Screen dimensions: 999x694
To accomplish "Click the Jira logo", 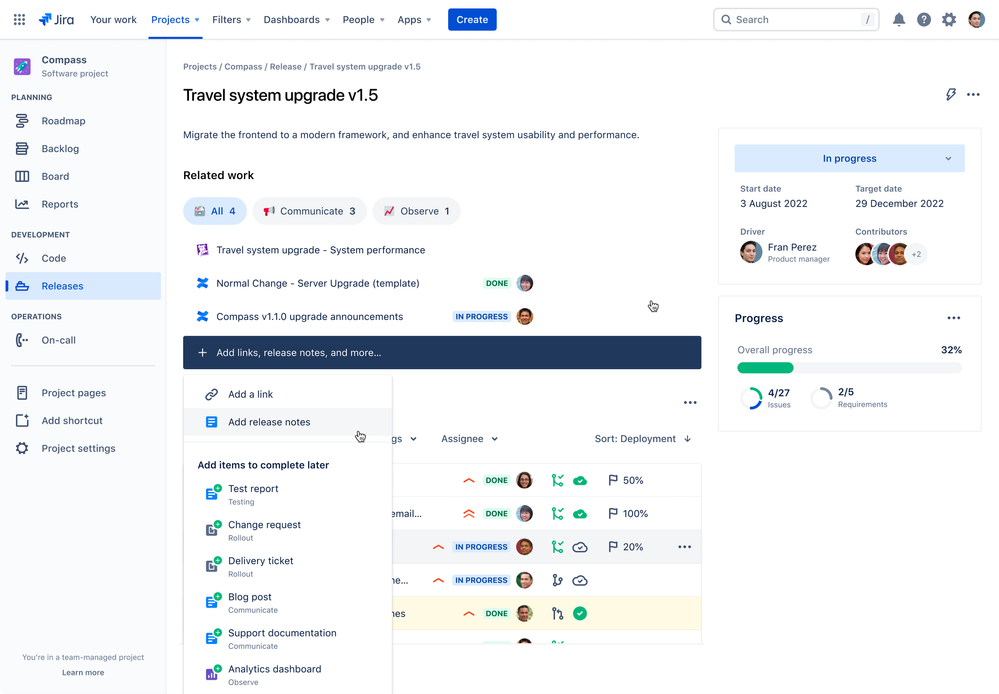I will point(56,20).
